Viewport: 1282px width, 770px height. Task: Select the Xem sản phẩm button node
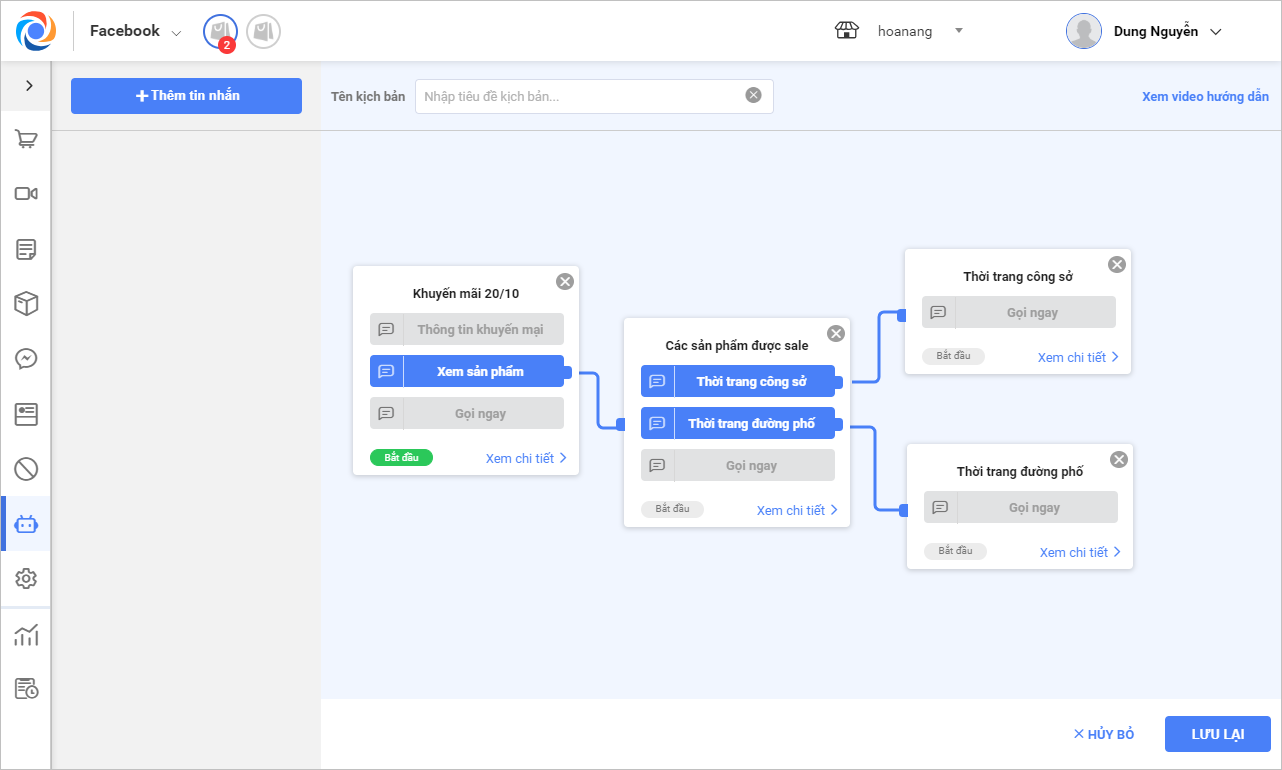pyautogui.click(x=480, y=371)
